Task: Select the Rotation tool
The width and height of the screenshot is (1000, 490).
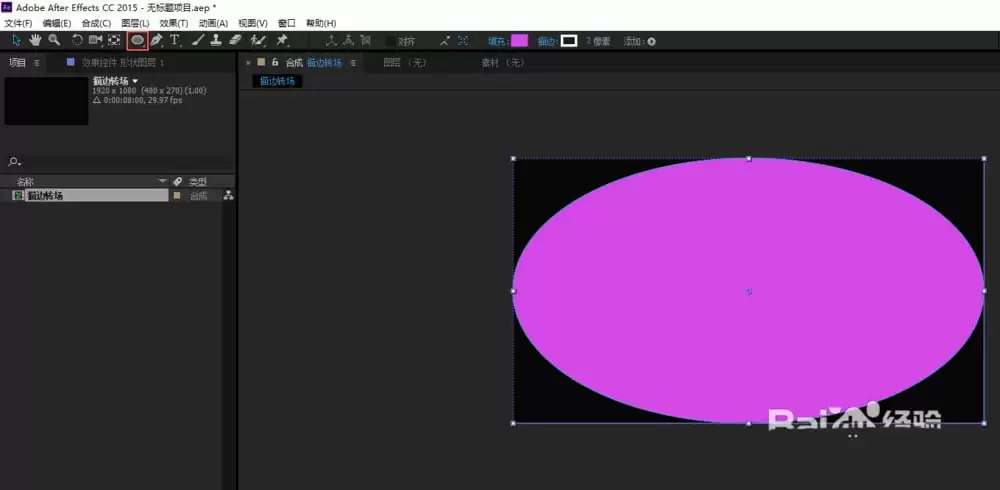Action: pos(77,40)
